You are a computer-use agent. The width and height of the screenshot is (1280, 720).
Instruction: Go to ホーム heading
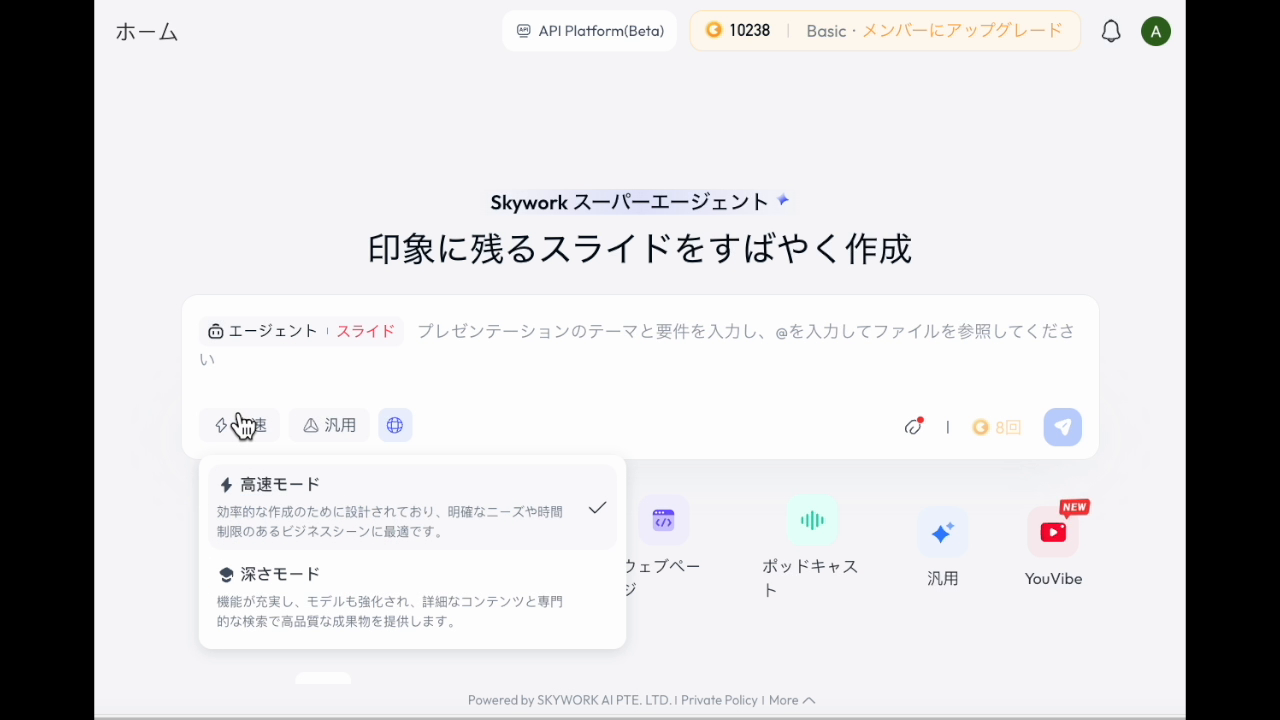click(x=147, y=32)
